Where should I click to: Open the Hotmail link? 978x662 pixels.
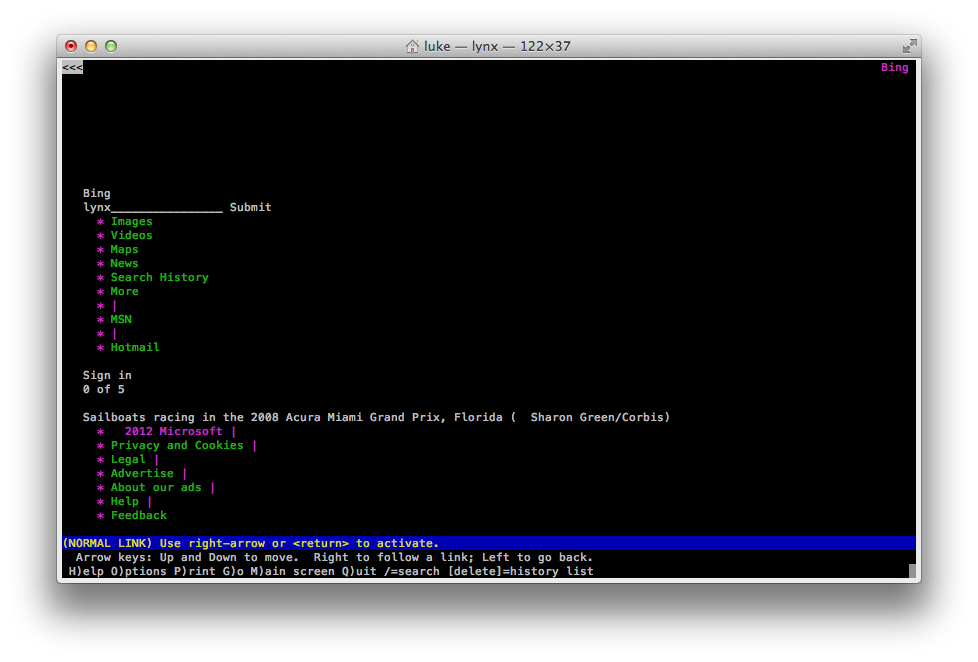(135, 348)
